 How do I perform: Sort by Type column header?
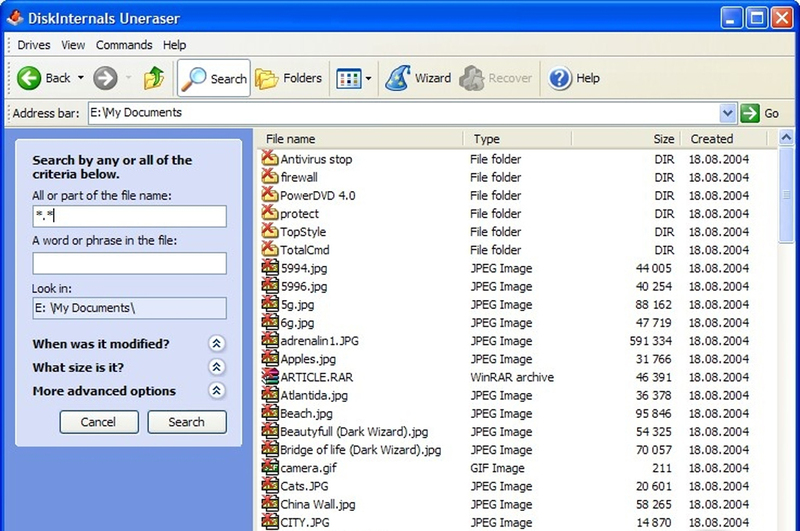(x=518, y=139)
